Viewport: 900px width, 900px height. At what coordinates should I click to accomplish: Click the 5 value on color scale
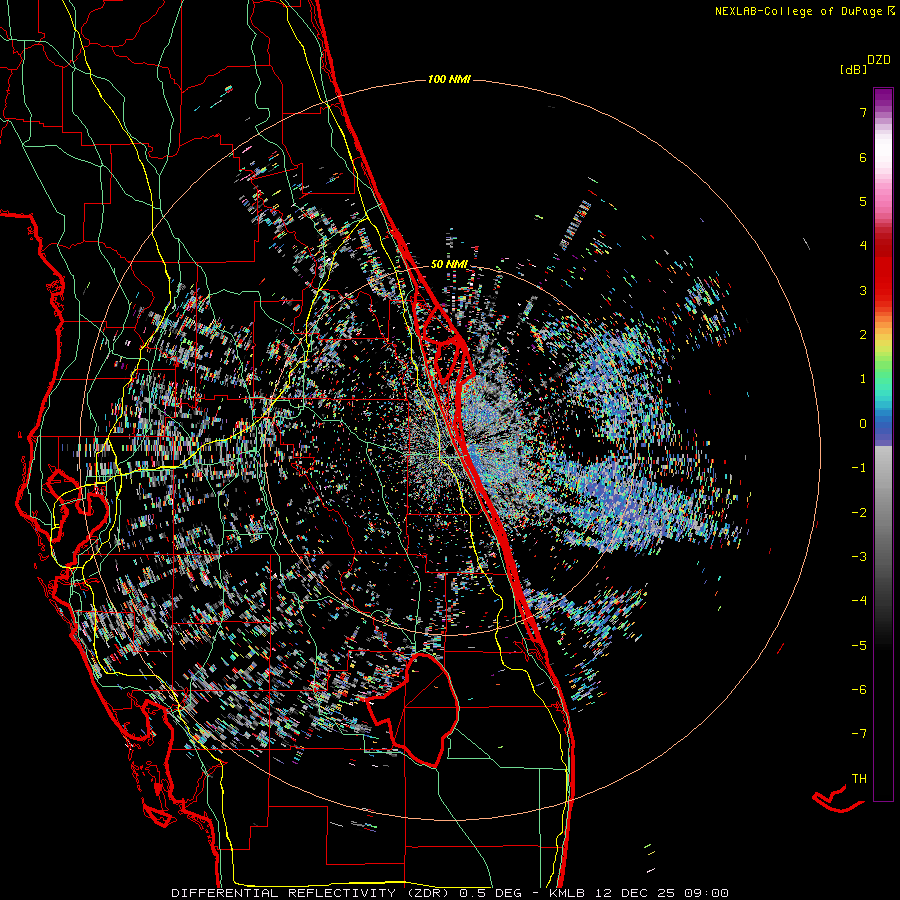tap(863, 201)
